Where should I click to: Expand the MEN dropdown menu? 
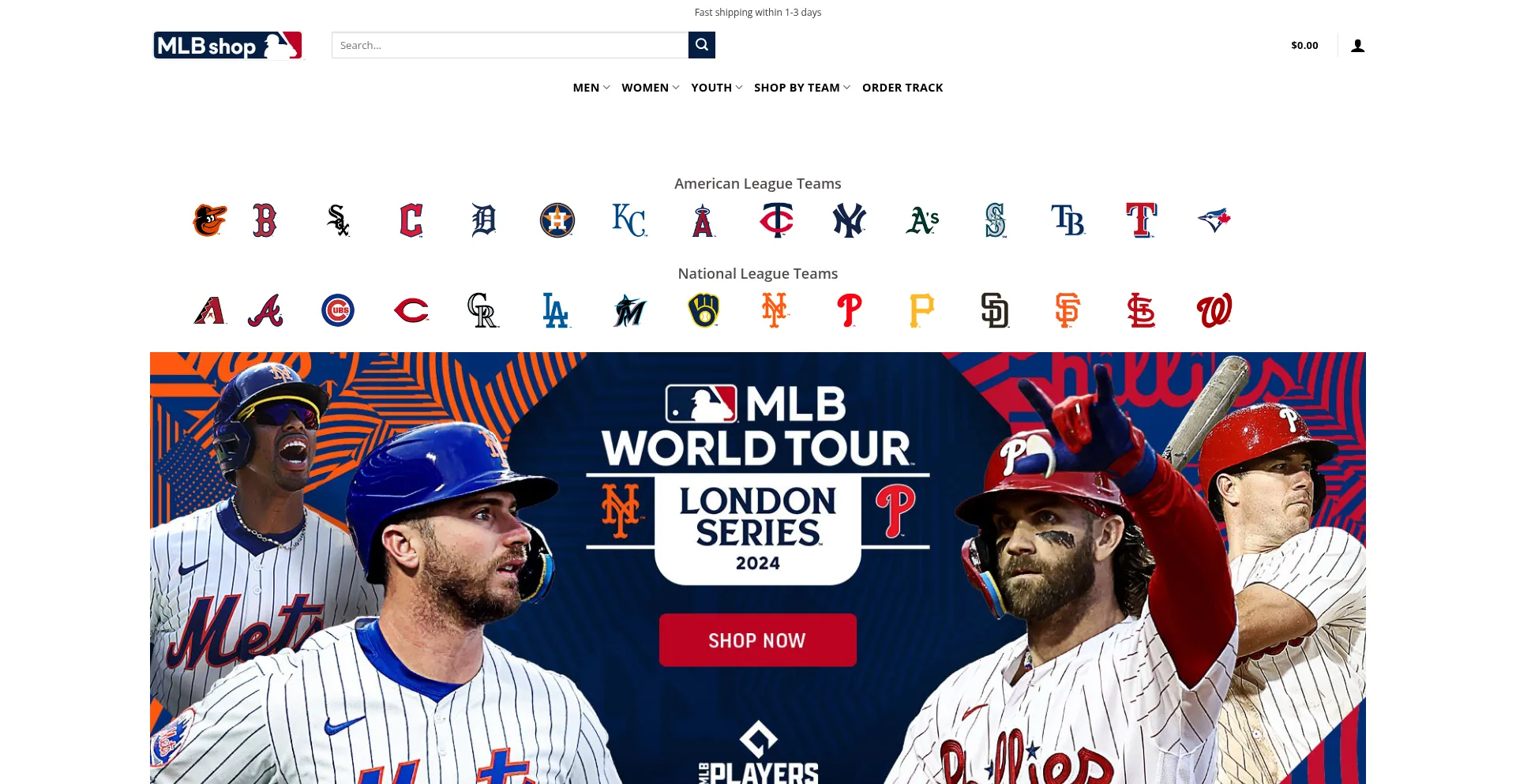coord(591,88)
